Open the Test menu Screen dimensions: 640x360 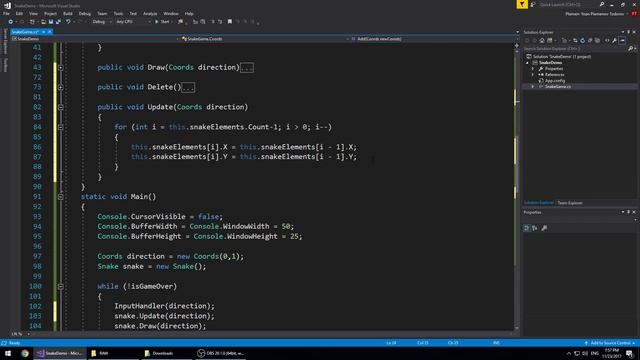pyautogui.click(x=133, y=13)
